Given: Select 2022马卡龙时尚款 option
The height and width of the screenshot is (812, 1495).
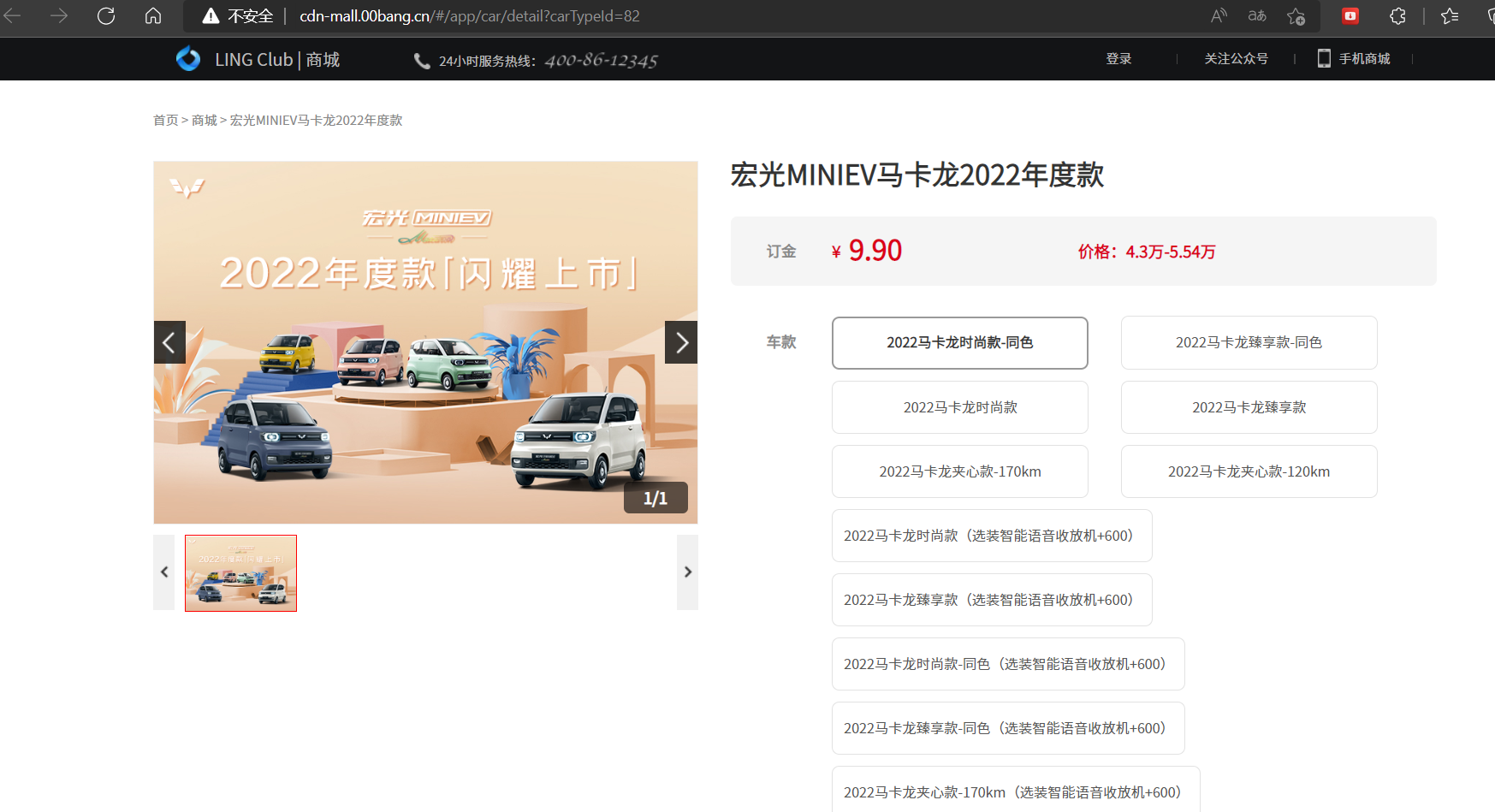Looking at the screenshot, I should (959, 407).
